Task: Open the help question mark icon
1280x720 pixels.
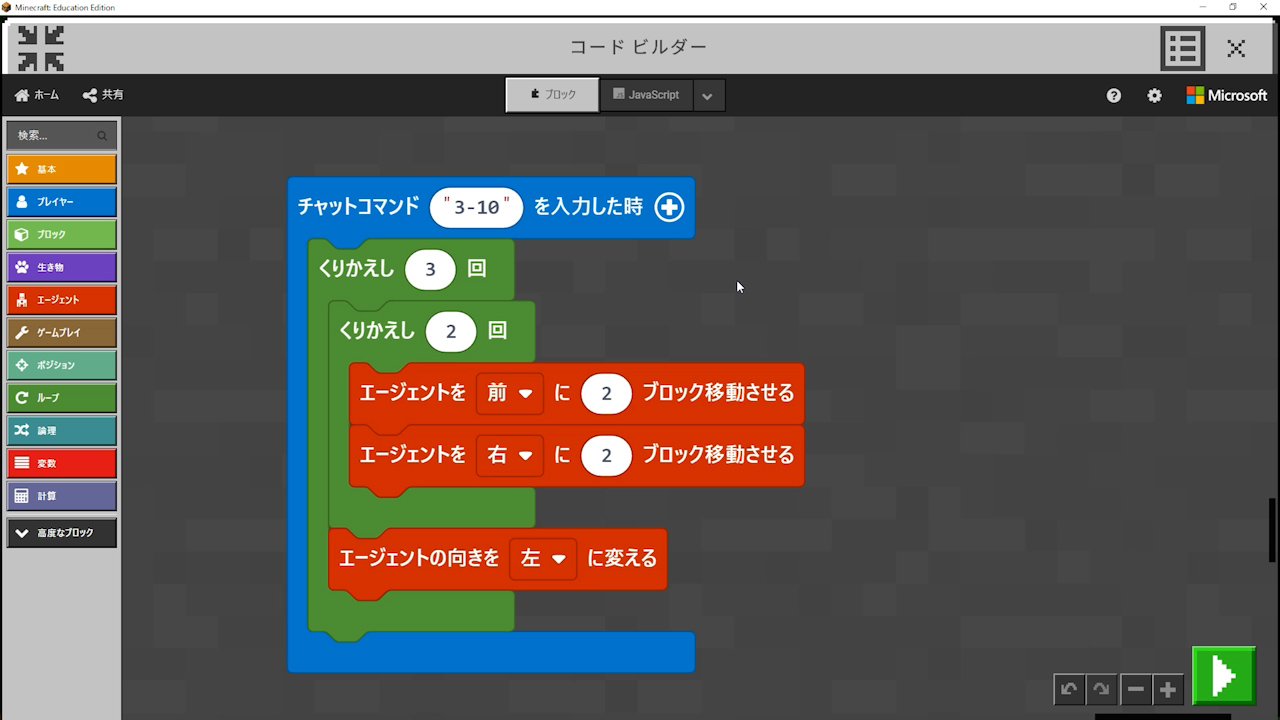Action: (1114, 96)
